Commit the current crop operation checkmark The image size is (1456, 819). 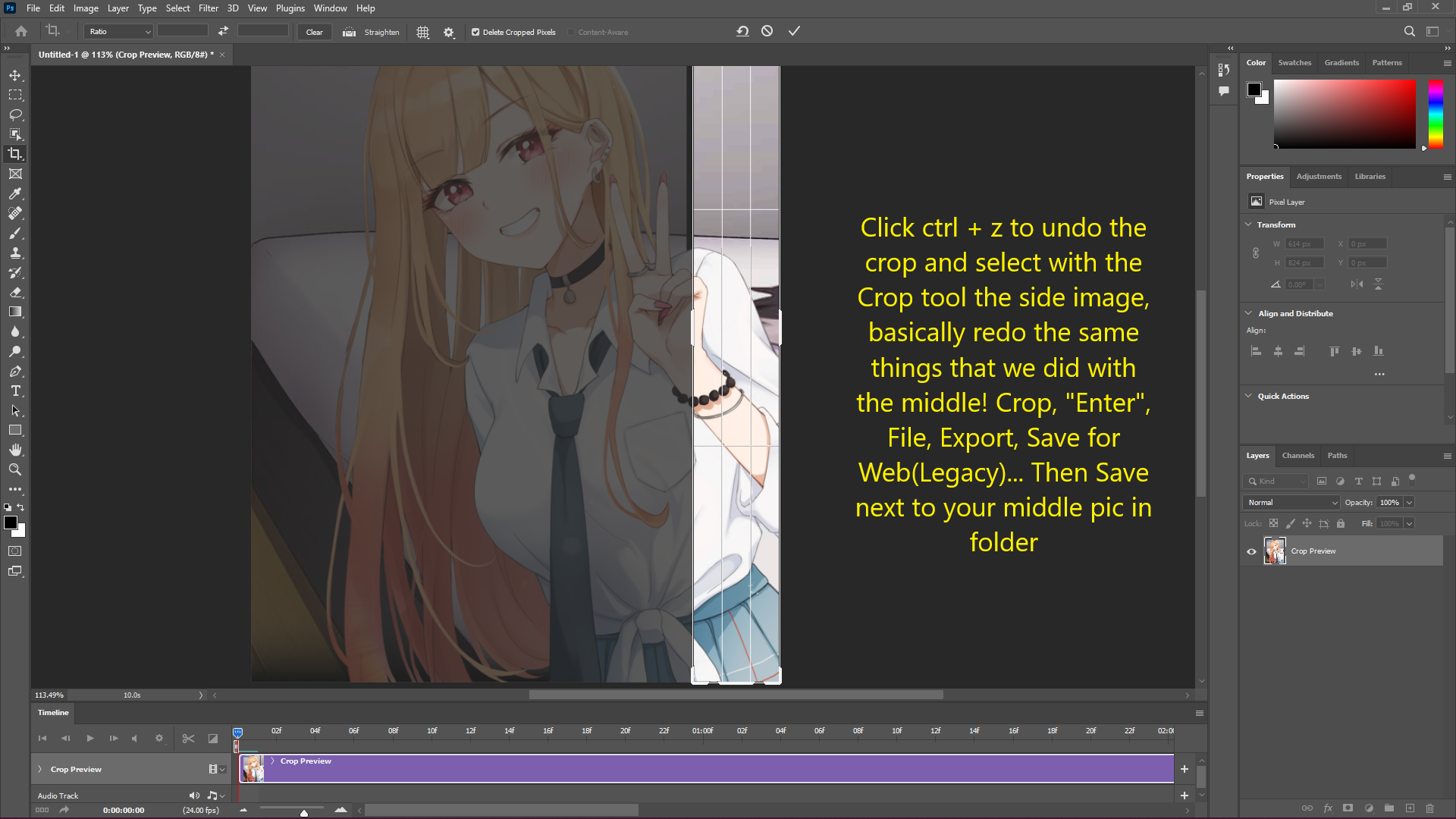click(794, 31)
